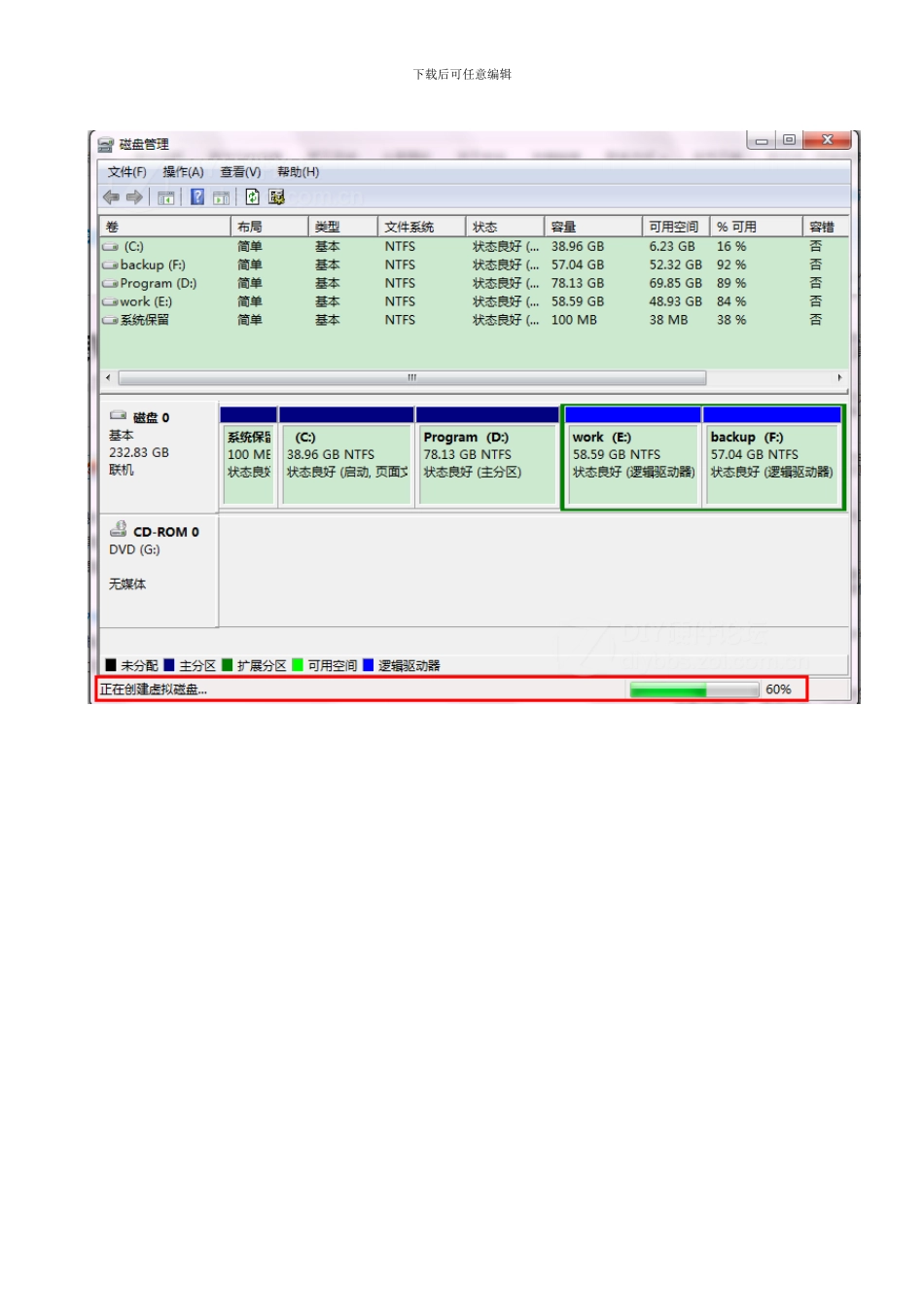Click the bright green 可用空间 legend swatch
This screenshot has height=1307, width=924.
tap(298, 665)
